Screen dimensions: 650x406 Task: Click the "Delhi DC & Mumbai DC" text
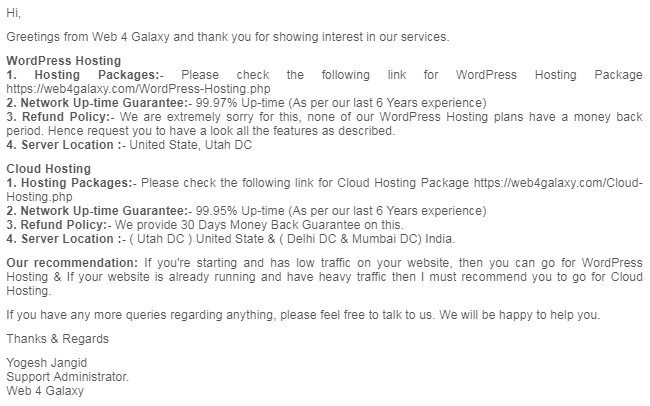click(352, 239)
